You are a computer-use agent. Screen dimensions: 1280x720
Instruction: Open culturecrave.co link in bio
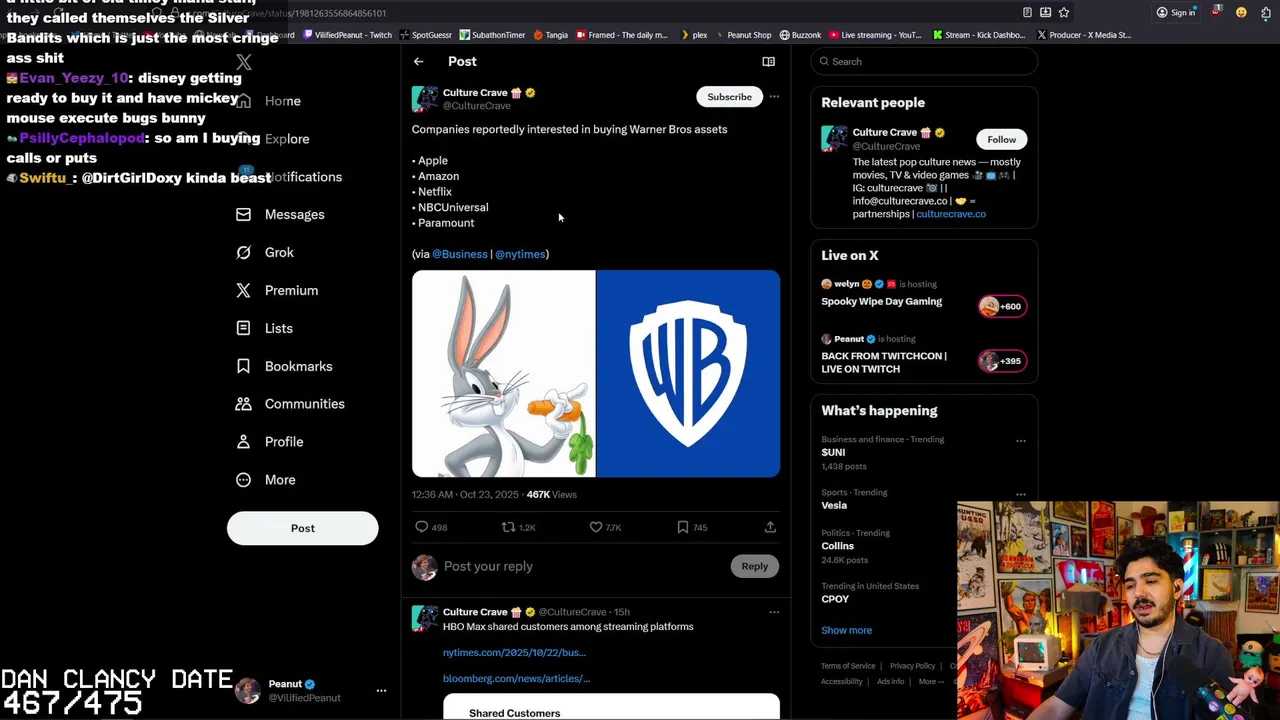tap(951, 214)
